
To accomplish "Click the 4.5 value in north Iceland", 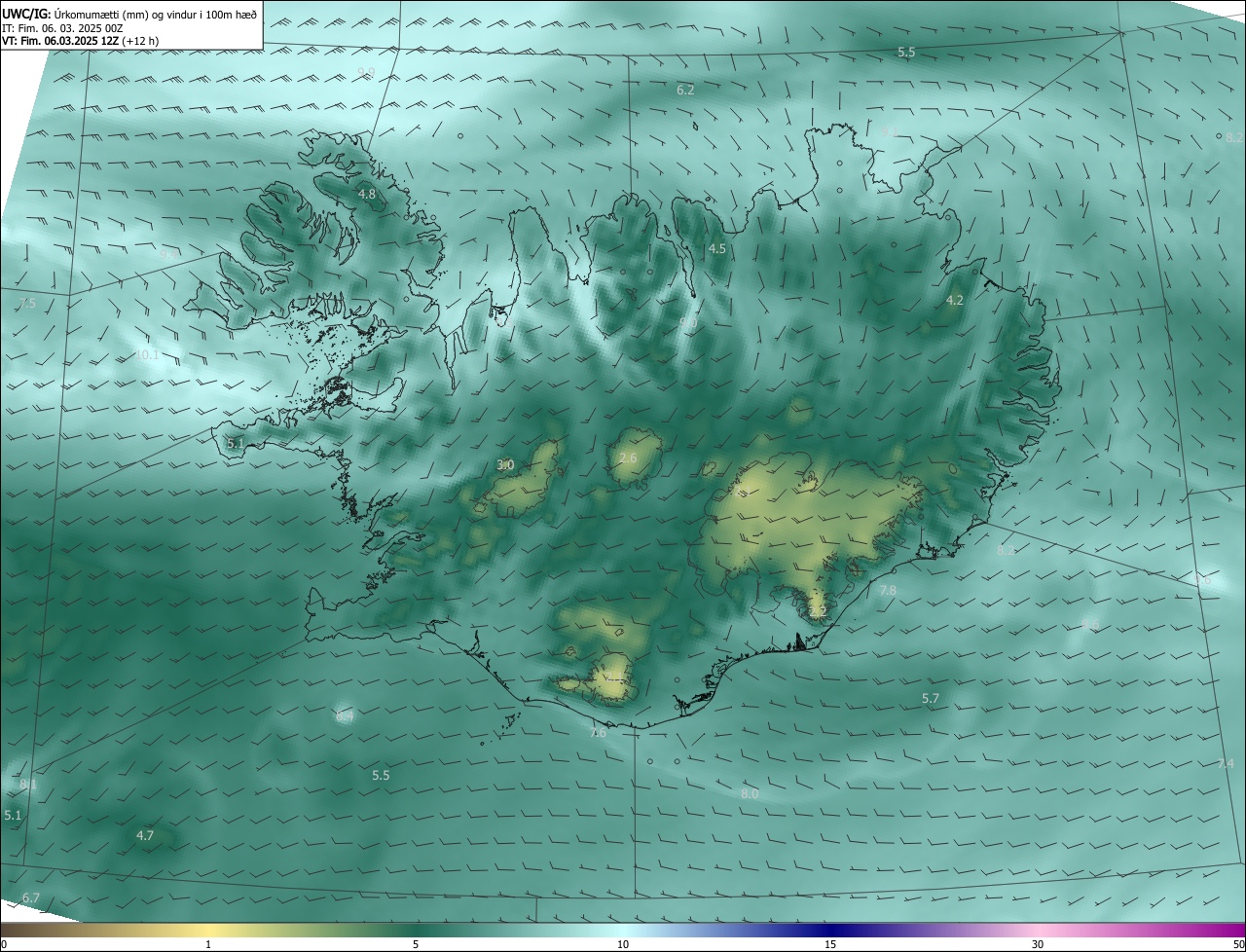I will click(717, 249).
